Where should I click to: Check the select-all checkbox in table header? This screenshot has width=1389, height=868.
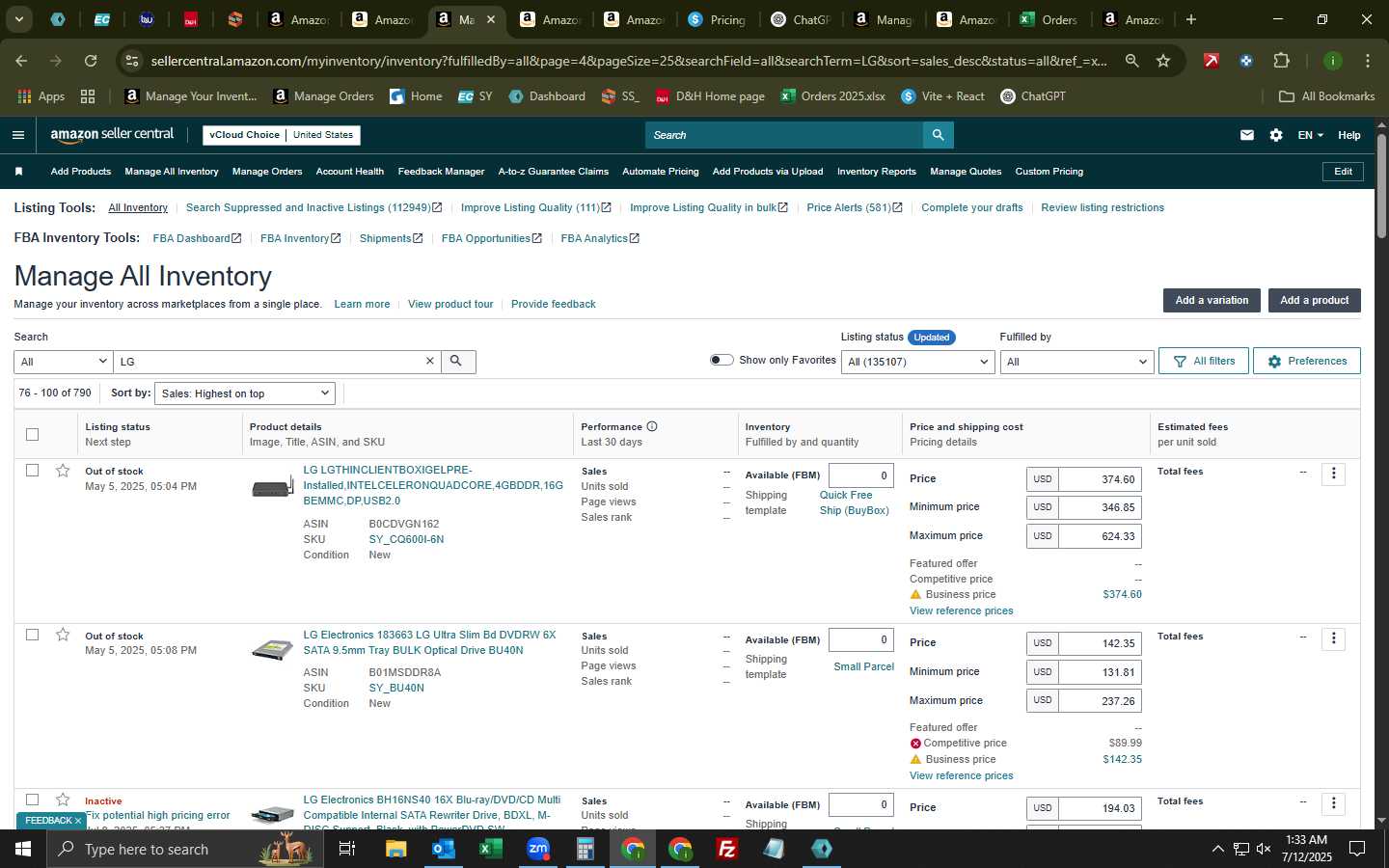point(32,434)
